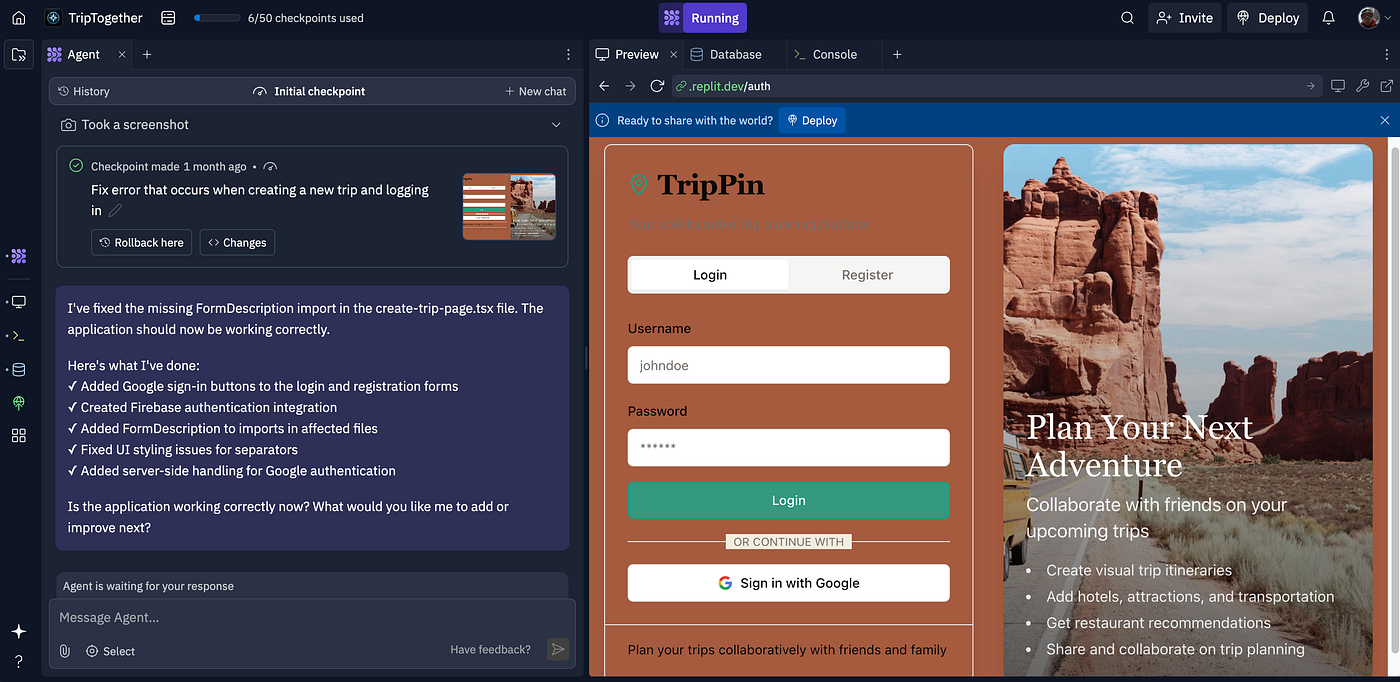Click the globe publishing icon in the sidebar
The width and height of the screenshot is (1400, 682).
18,403
